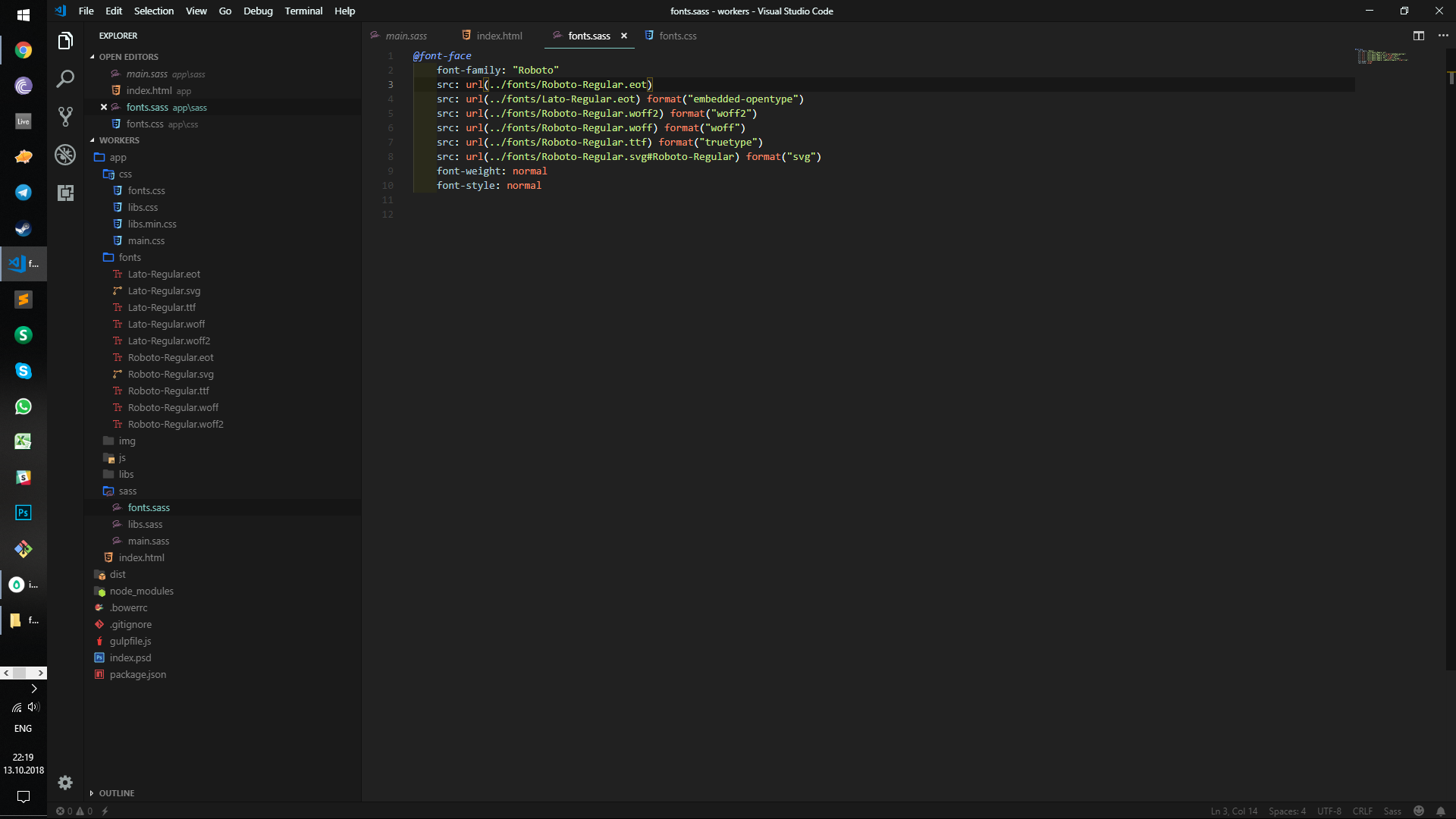1456x819 pixels.
Task: Open the Search view in activity bar
Action: click(x=65, y=79)
